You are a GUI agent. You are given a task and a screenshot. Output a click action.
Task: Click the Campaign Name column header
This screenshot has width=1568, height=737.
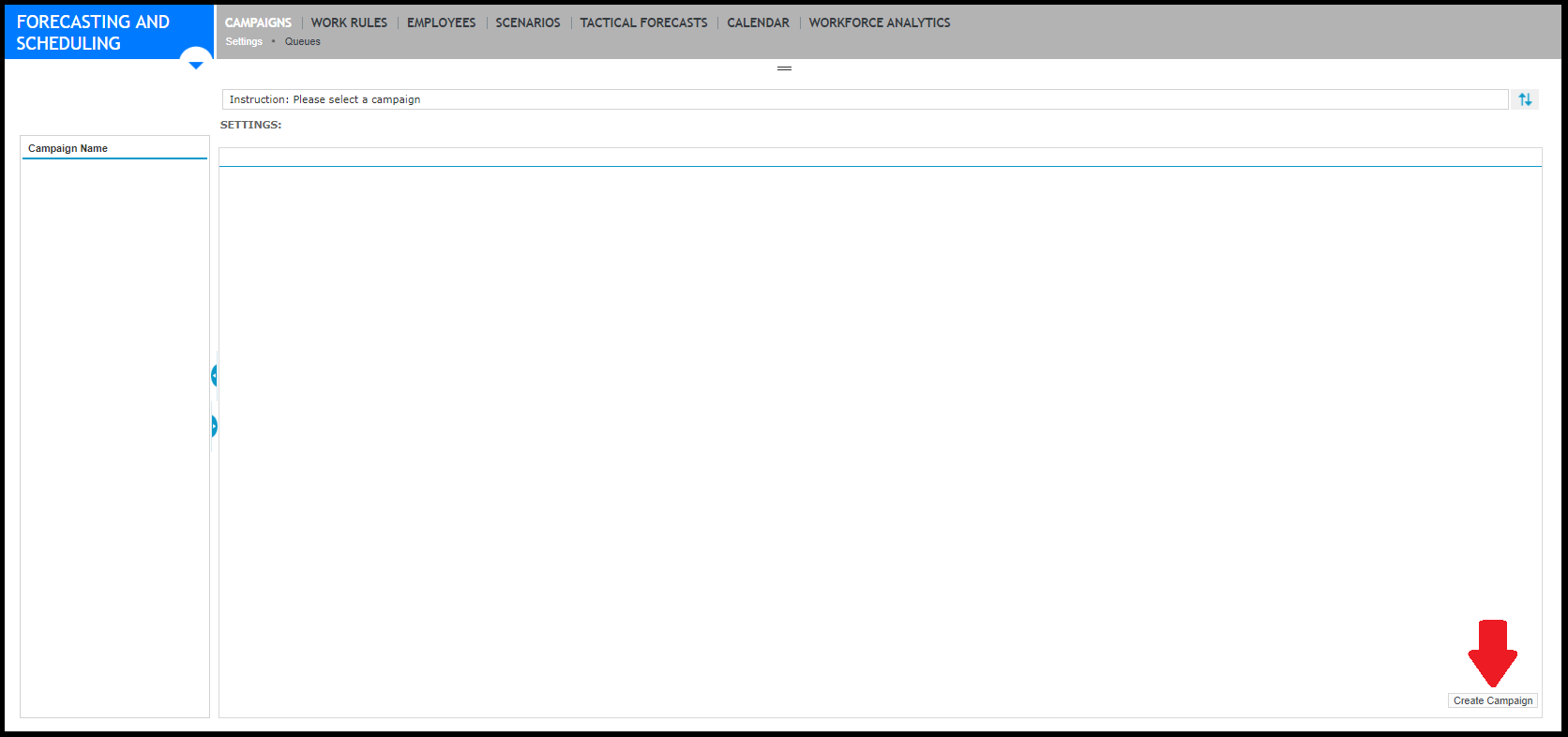[x=68, y=148]
